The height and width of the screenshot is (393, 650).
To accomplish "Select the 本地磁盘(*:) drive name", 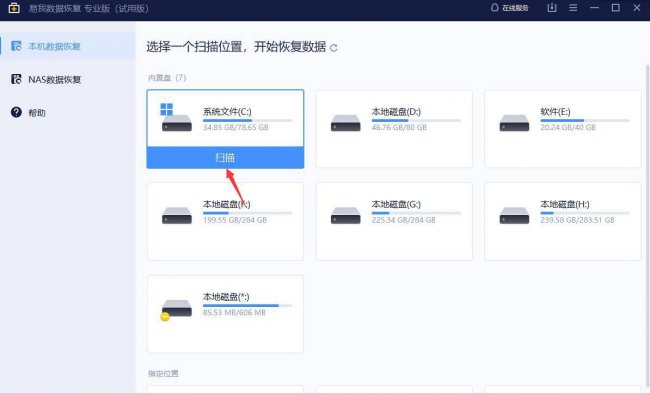I will pyautogui.click(x=226, y=297).
